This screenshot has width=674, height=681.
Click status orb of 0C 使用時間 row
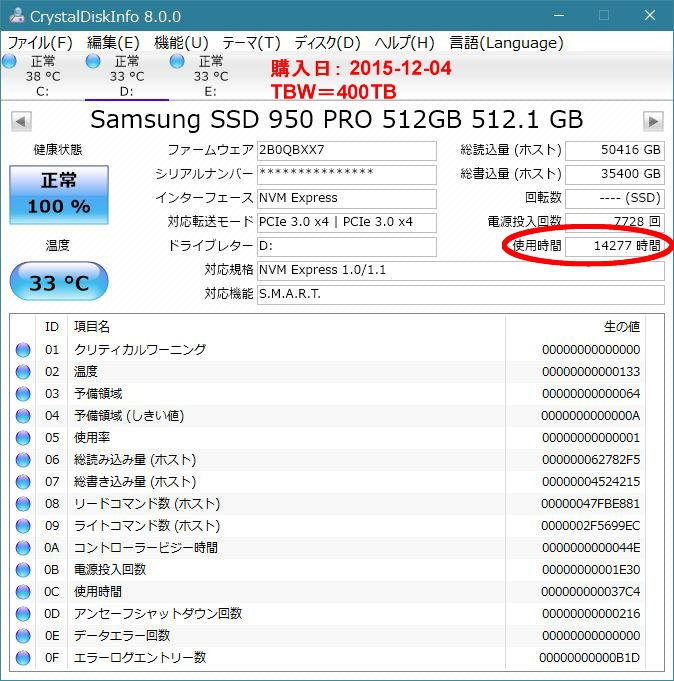click(x=23, y=592)
